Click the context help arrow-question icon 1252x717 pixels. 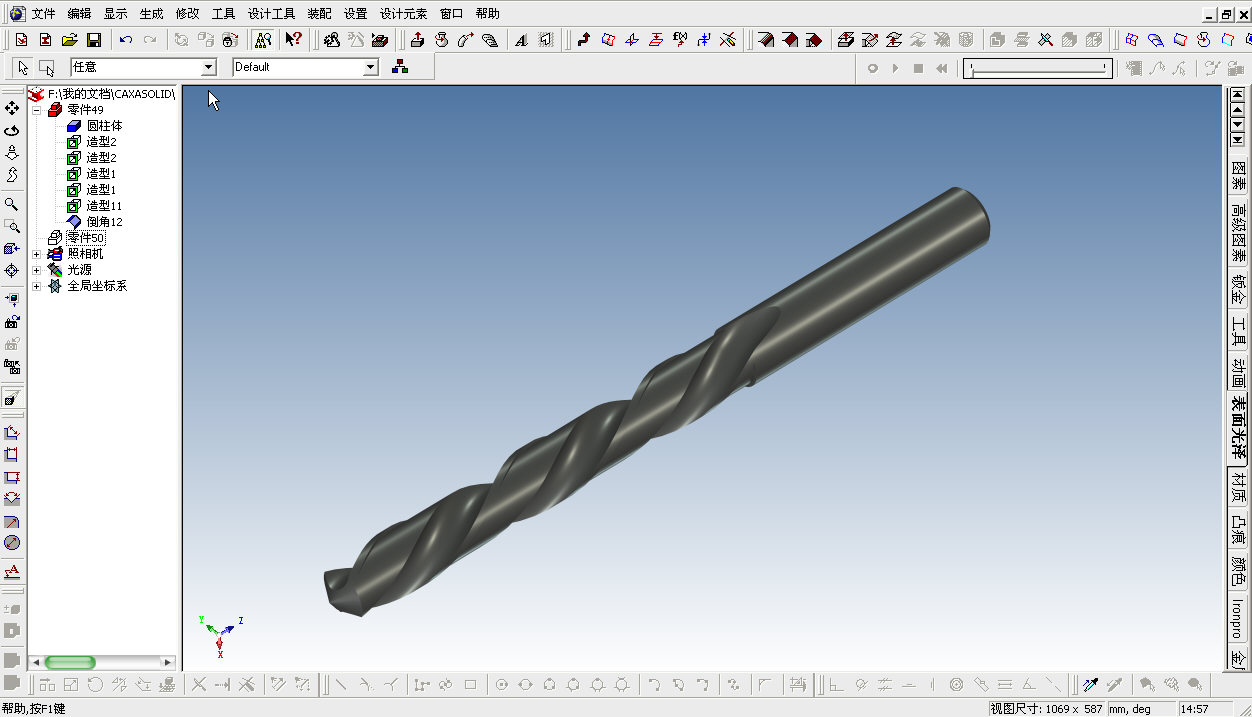[x=293, y=40]
